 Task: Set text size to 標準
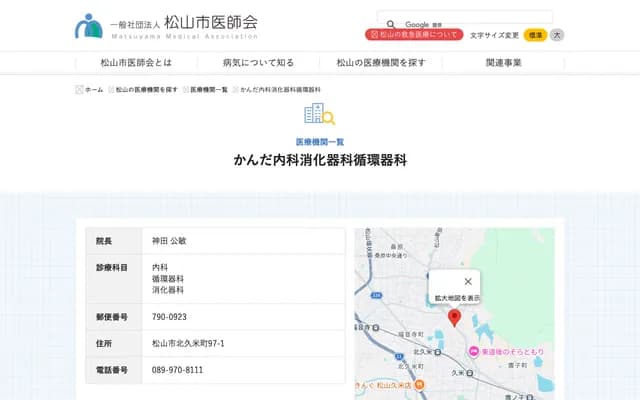535,35
